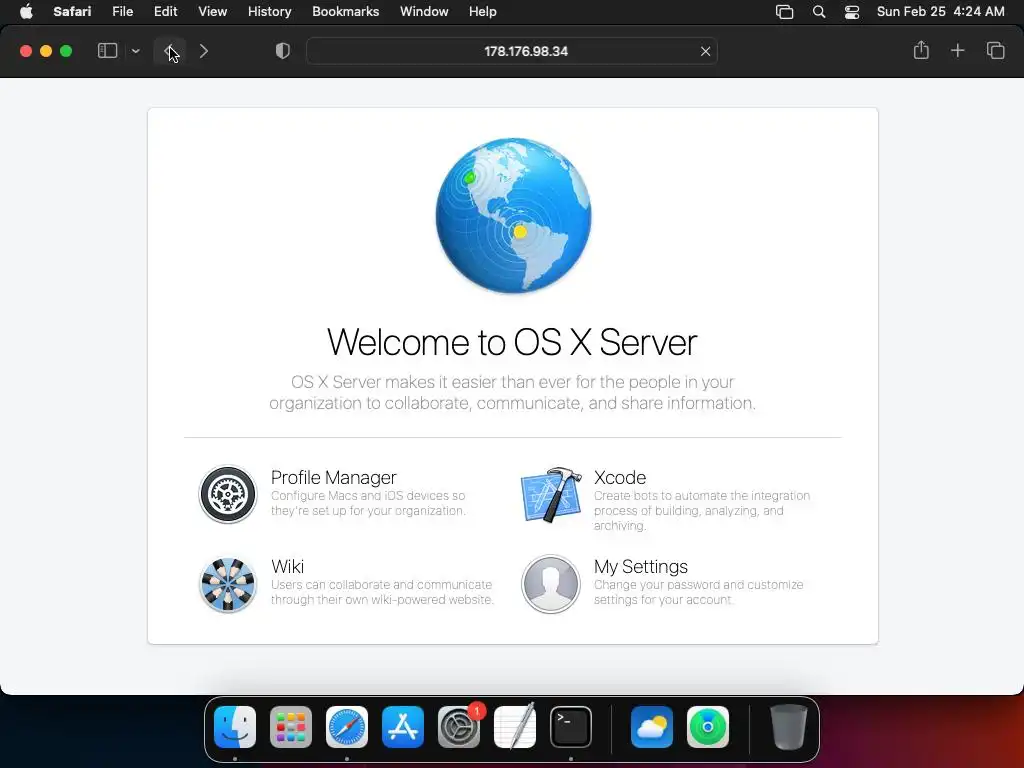1024x768 pixels.
Task: Open Control Center in the menu bar
Action: [852, 12]
